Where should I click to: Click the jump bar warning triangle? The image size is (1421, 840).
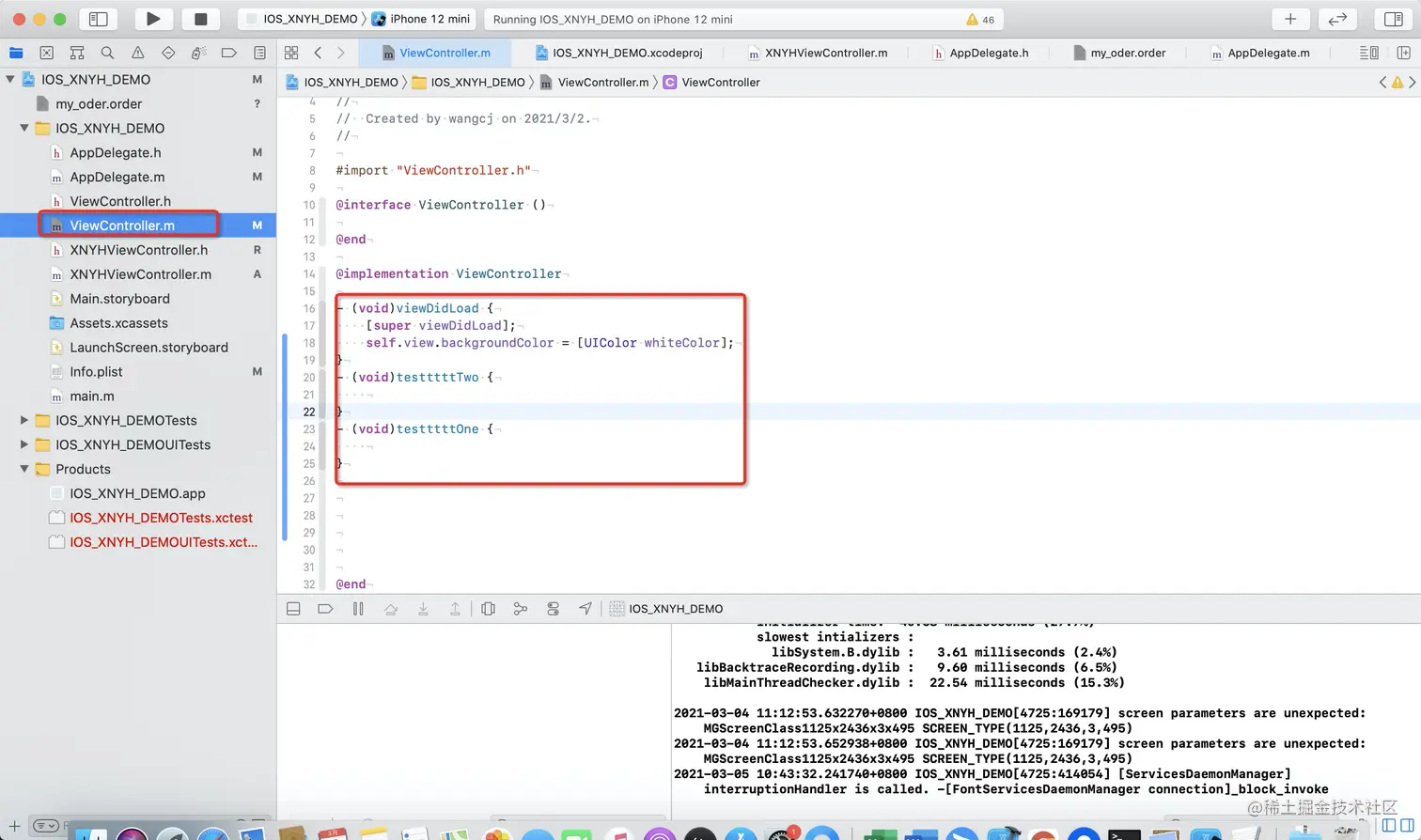(x=1398, y=83)
